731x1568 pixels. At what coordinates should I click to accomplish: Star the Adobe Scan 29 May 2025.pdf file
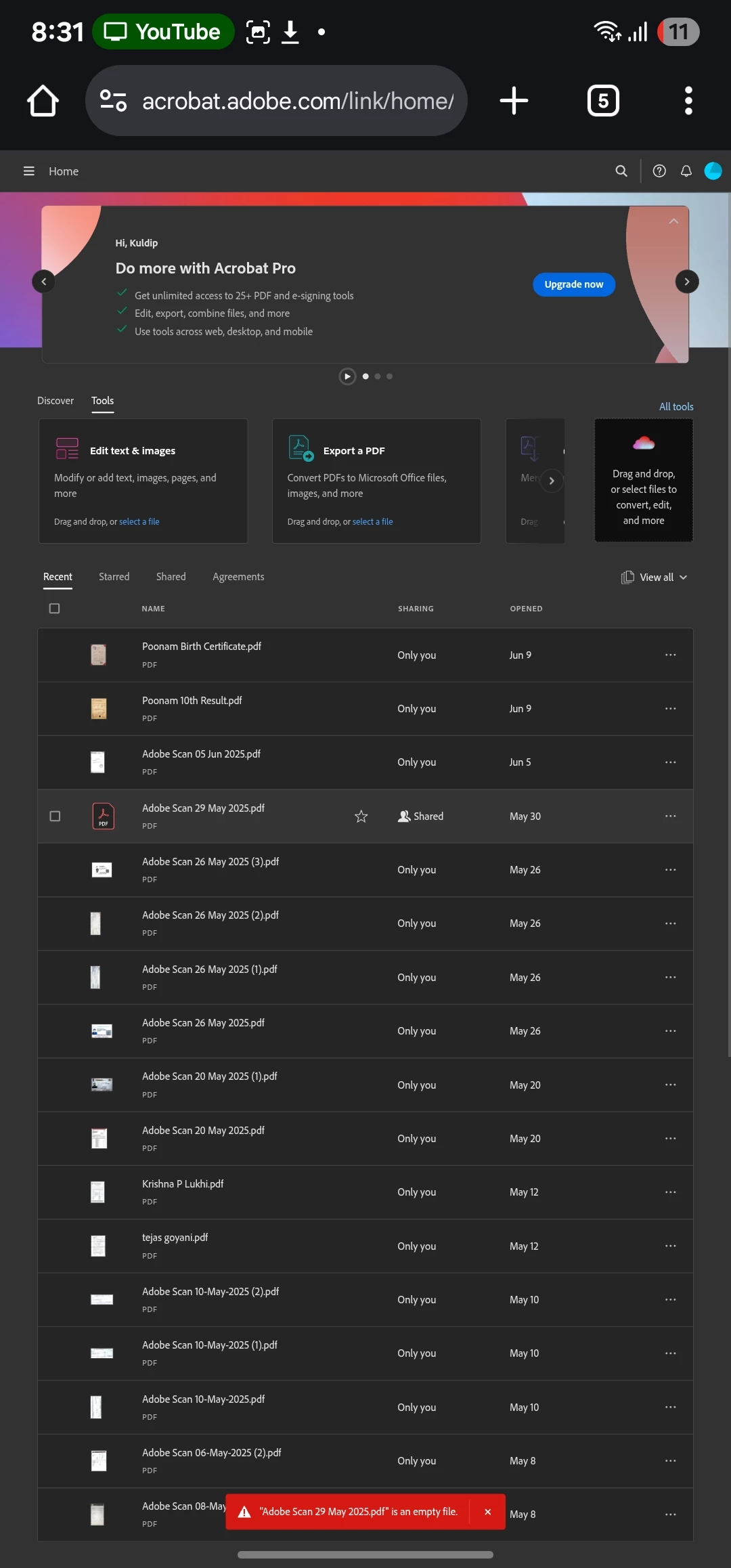(361, 816)
